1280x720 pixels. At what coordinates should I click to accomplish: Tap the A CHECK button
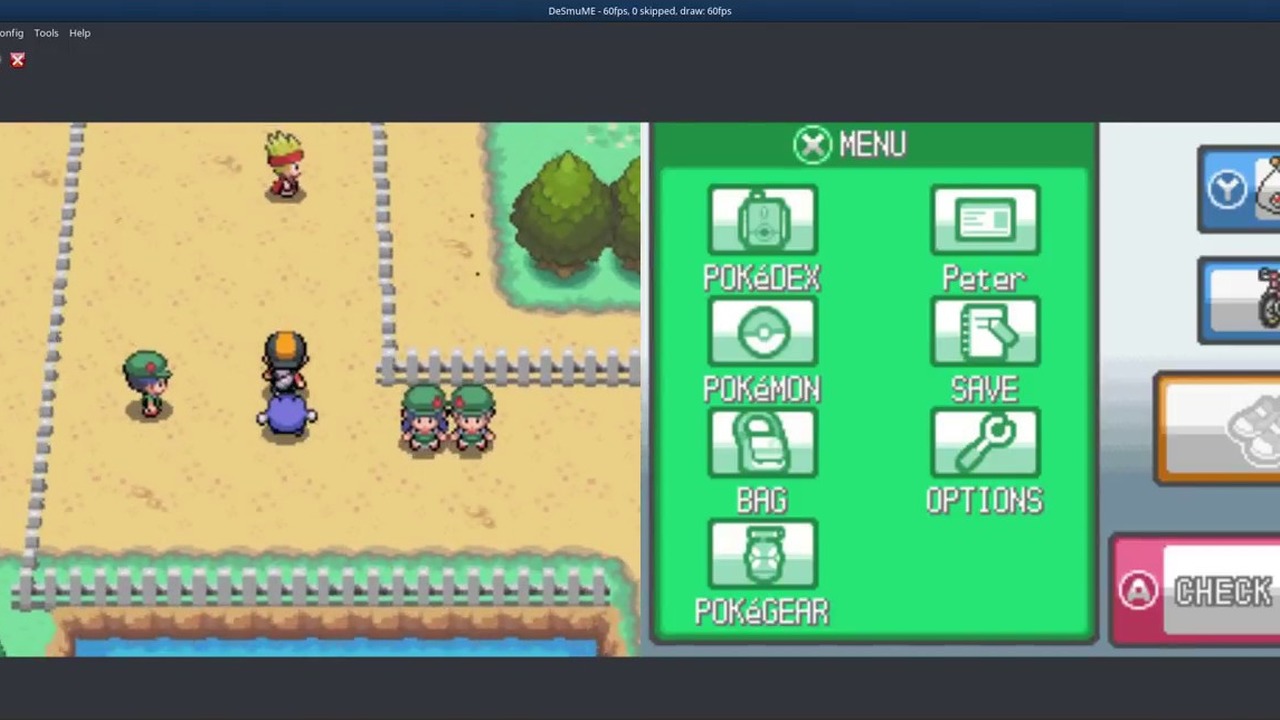click(x=1195, y=590)
